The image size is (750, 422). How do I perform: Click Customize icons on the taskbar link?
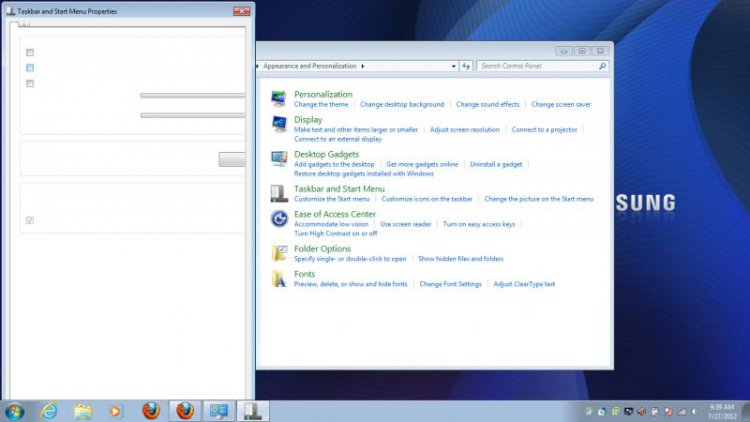click(x=427, y=199)
